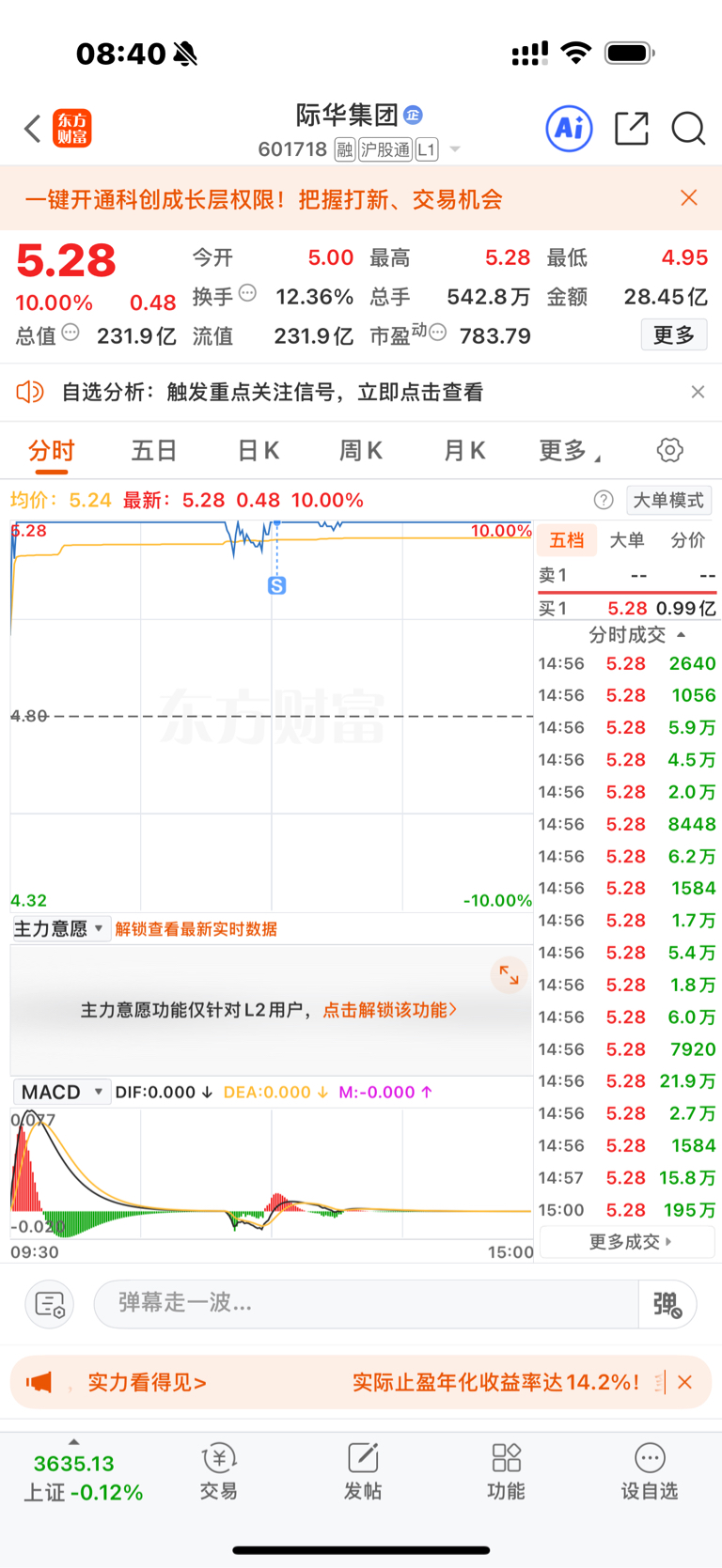Open the 更多 chart period dropdown
This screenshot has height=1568, width=722.
pos(570,451)
